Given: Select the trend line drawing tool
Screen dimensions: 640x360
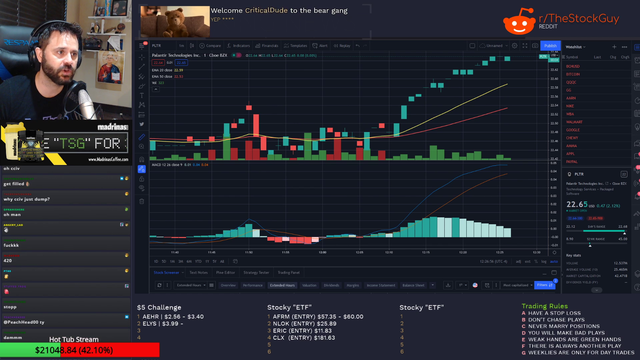Looking at the screenshot, I should (x=142, y=67).
